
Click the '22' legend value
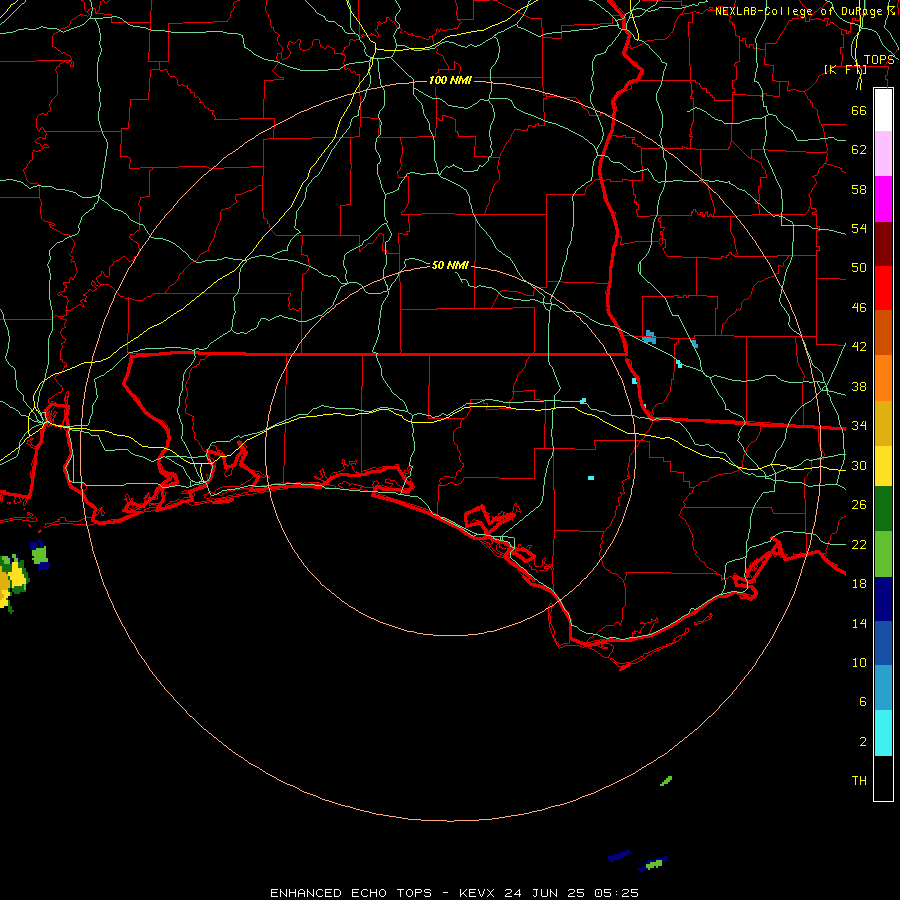point(859,544)
